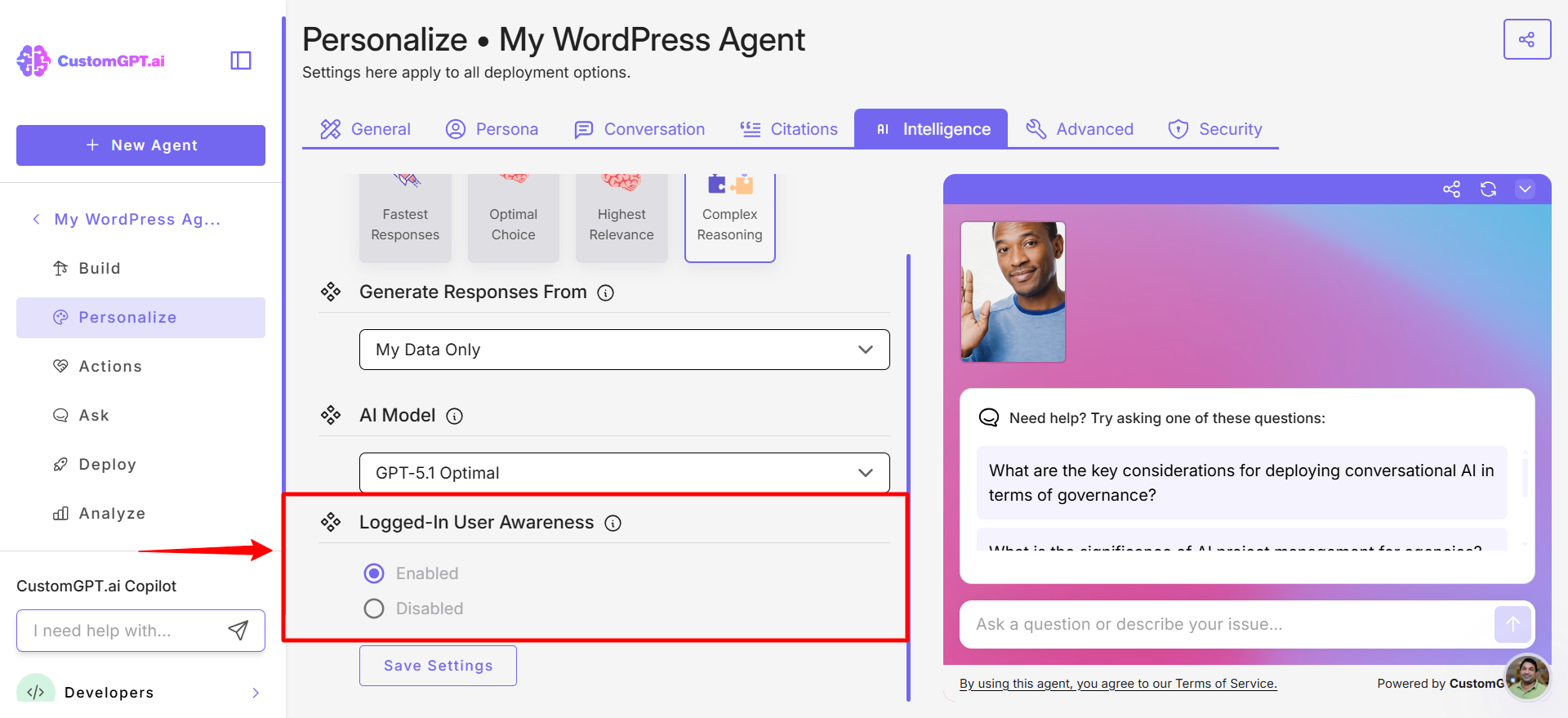
Task: Click the Deploy rocket icon
Action: [x=60, y=465]
